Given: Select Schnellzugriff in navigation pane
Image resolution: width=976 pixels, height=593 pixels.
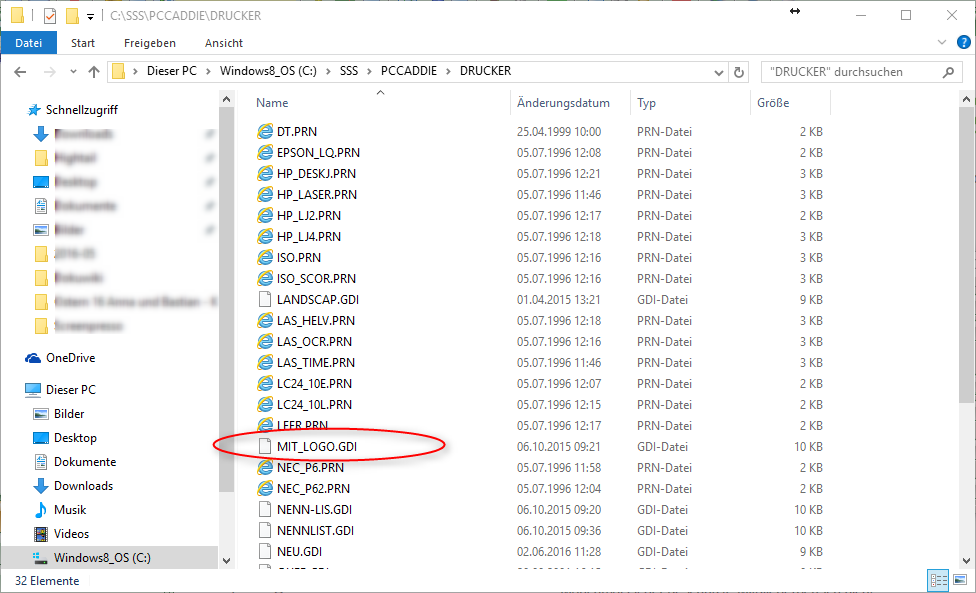Looking at the screenshot, I should (x=82, y=110).
